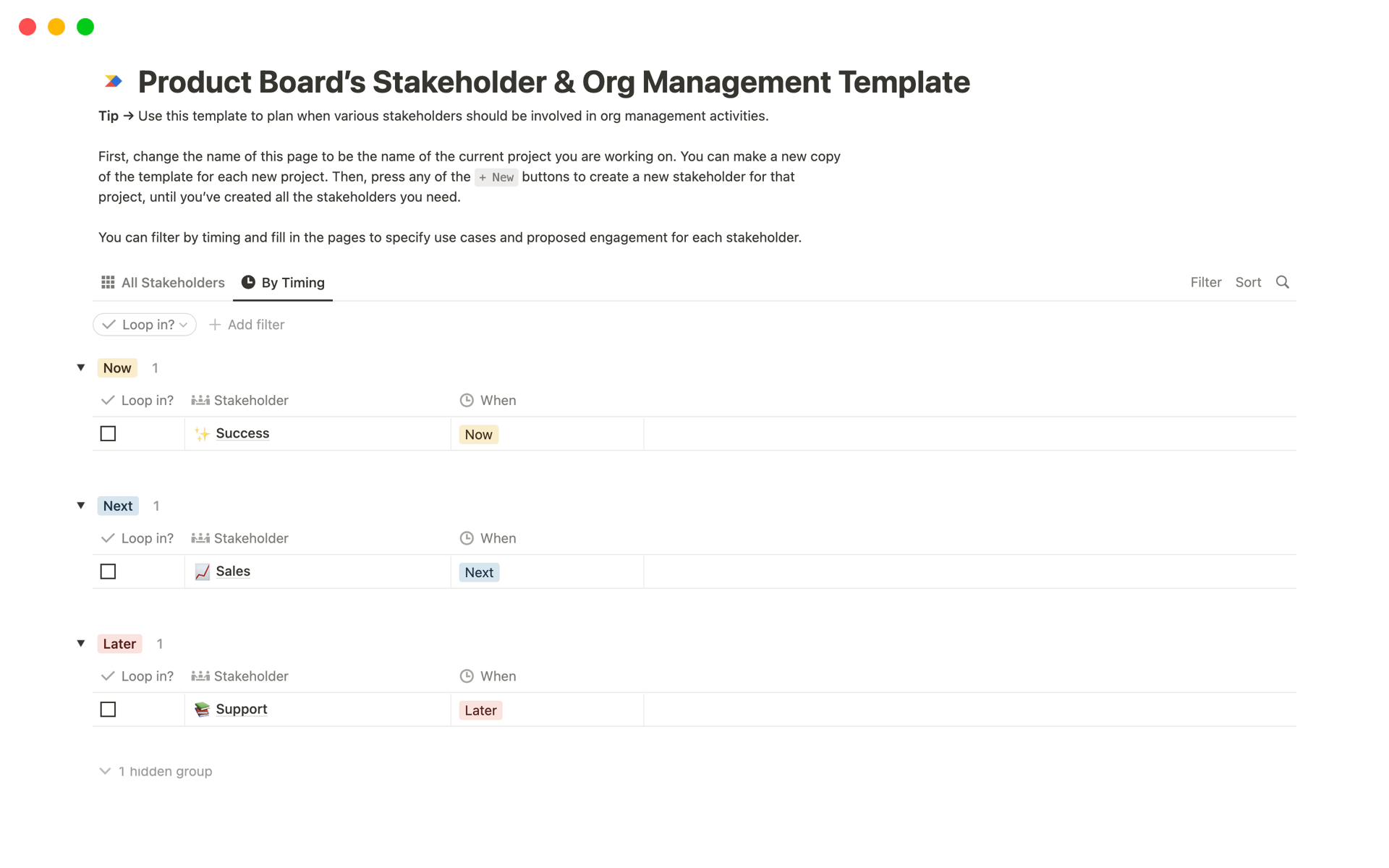Collapse the Now group
The height and width of the screenshot is (868, 1389).
[x=80, y=367]
